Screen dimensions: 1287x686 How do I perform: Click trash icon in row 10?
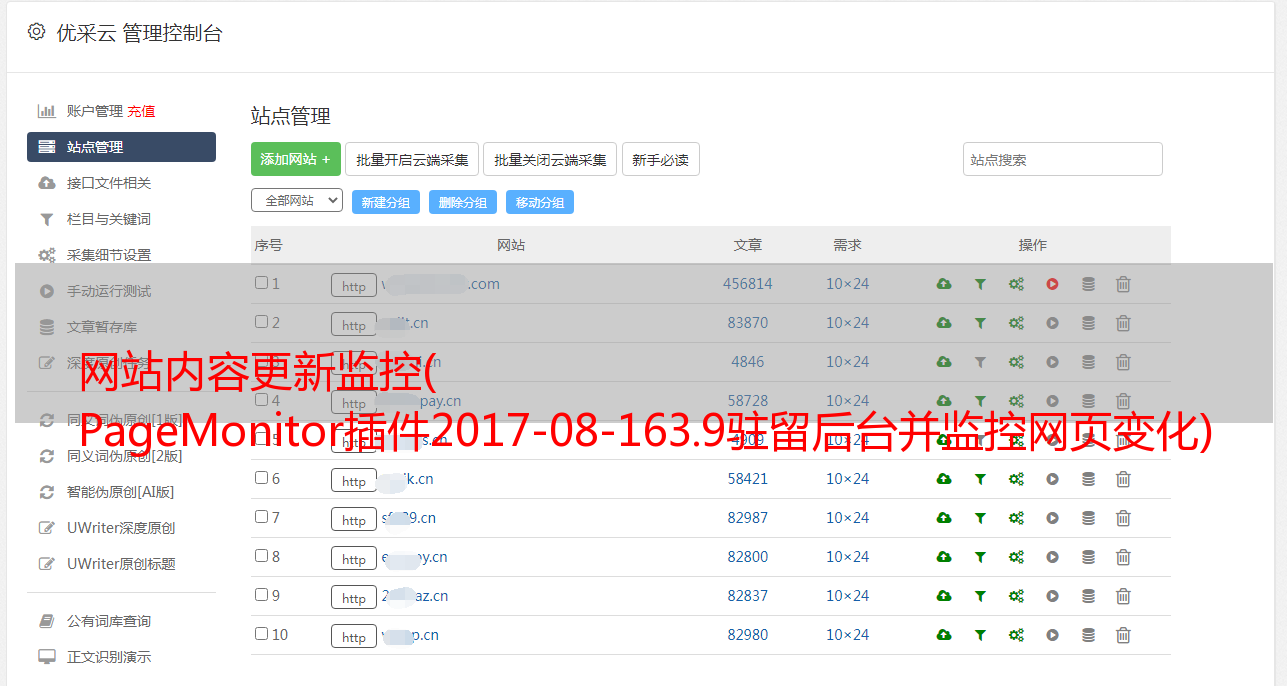pos(1123,635)
